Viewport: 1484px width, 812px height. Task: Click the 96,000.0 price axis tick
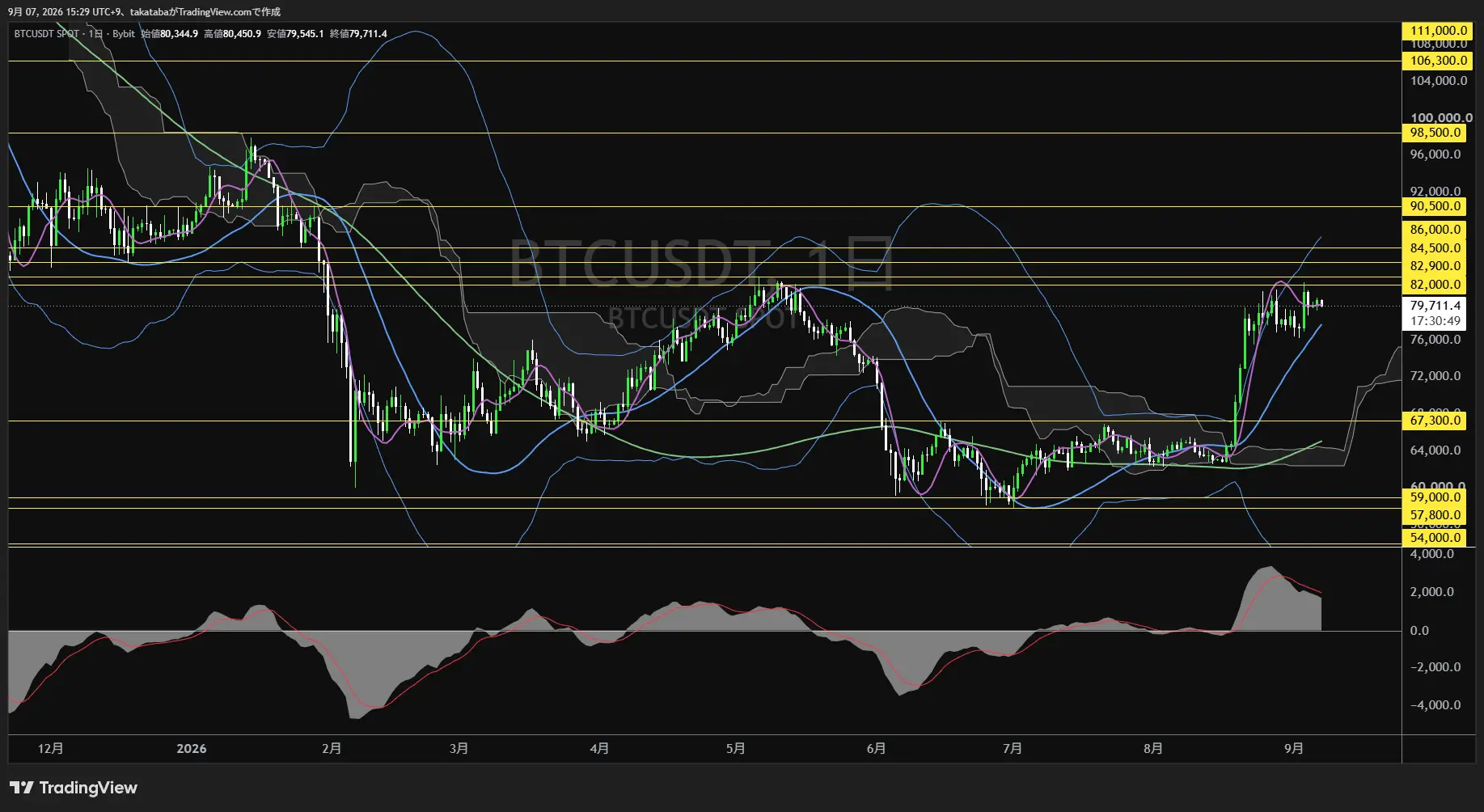(x=1436, y=154)
